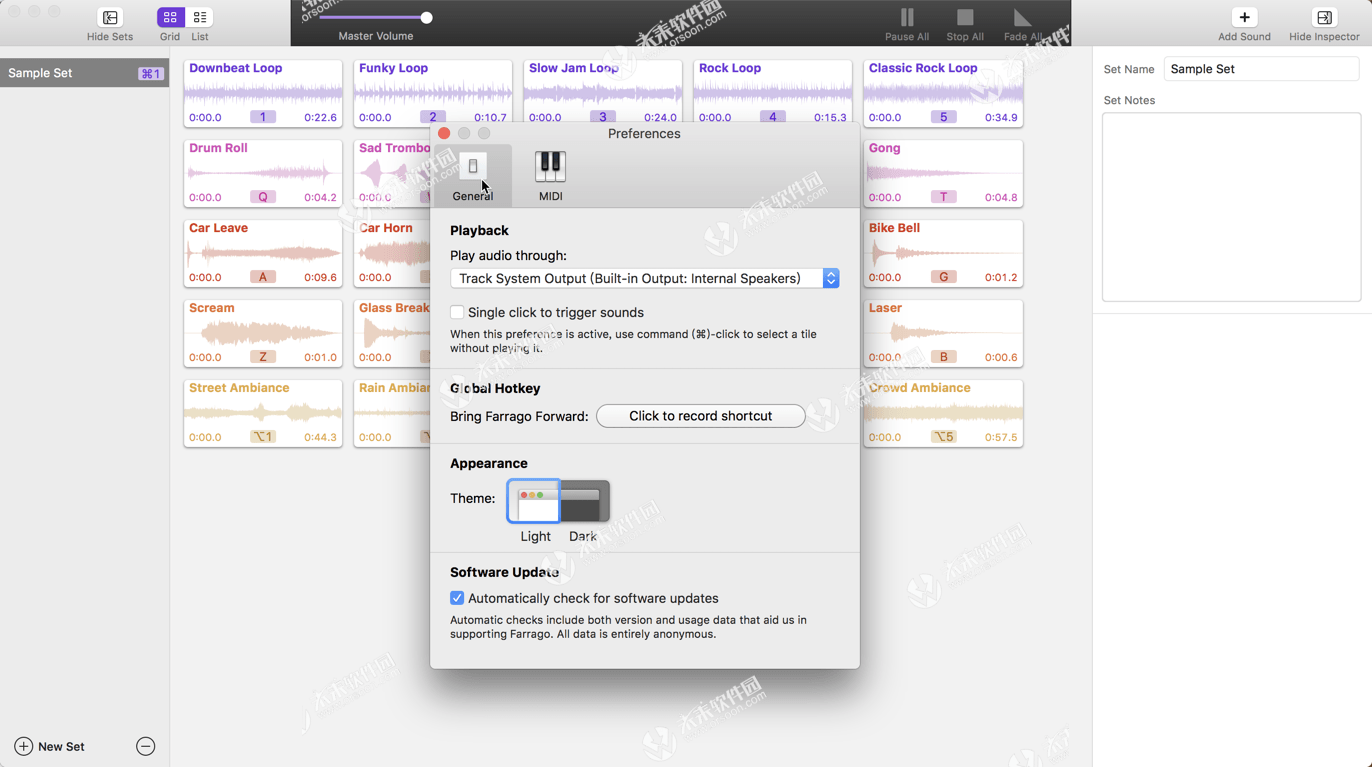Image resolution: width=1372 pixels, height=767 pixels.
Task: Open the MIDI preferences tab
Action: point(550,176)
